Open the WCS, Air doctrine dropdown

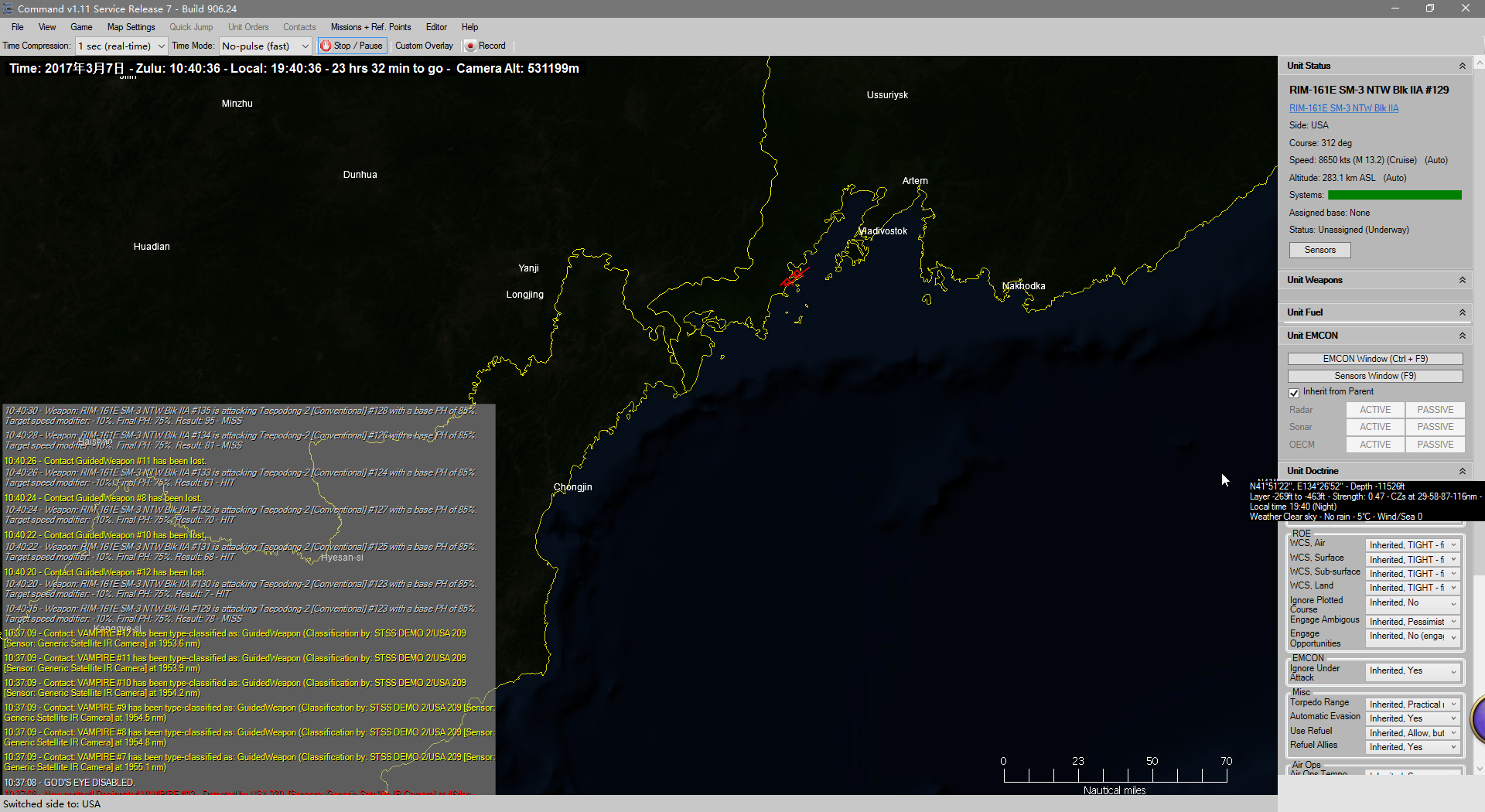[x=1412, y=545]
